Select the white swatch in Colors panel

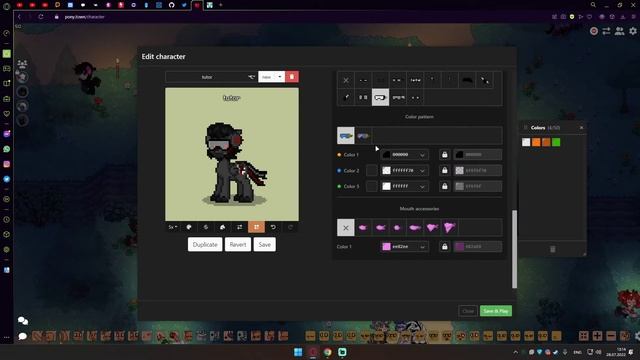[x=526, y=142]
